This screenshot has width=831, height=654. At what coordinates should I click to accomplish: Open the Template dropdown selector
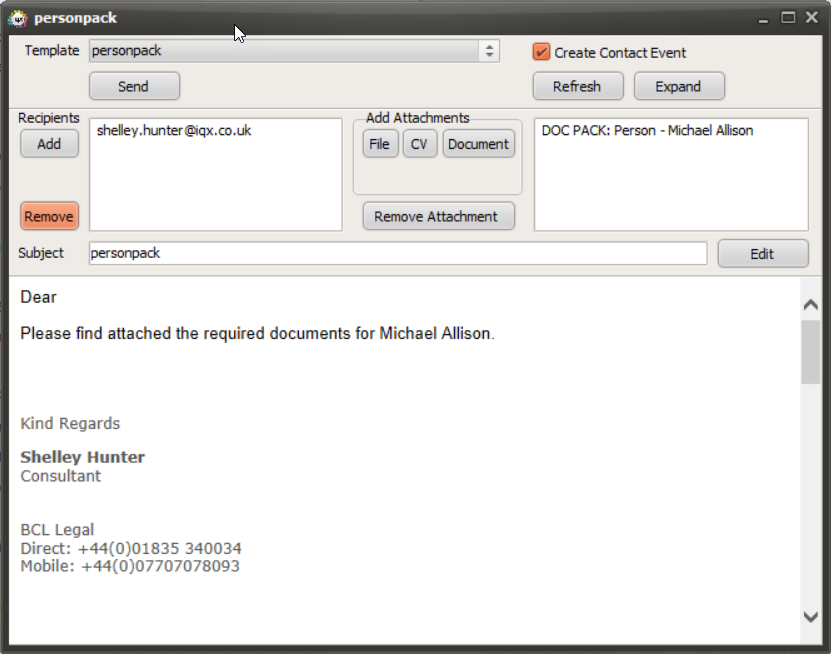click(x=294, y=51)
